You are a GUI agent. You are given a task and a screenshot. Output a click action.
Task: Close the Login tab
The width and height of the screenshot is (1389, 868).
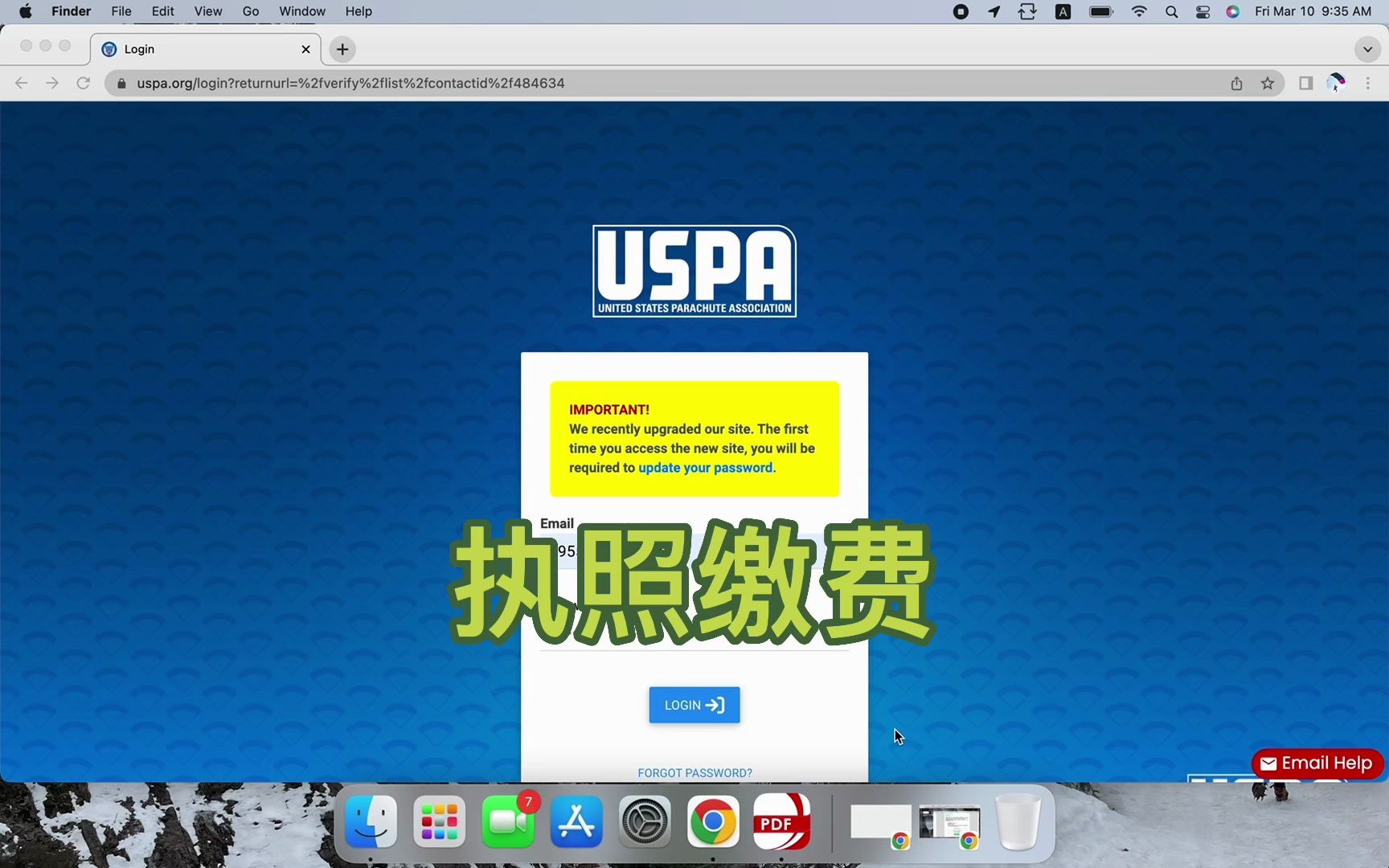[305, 49]
